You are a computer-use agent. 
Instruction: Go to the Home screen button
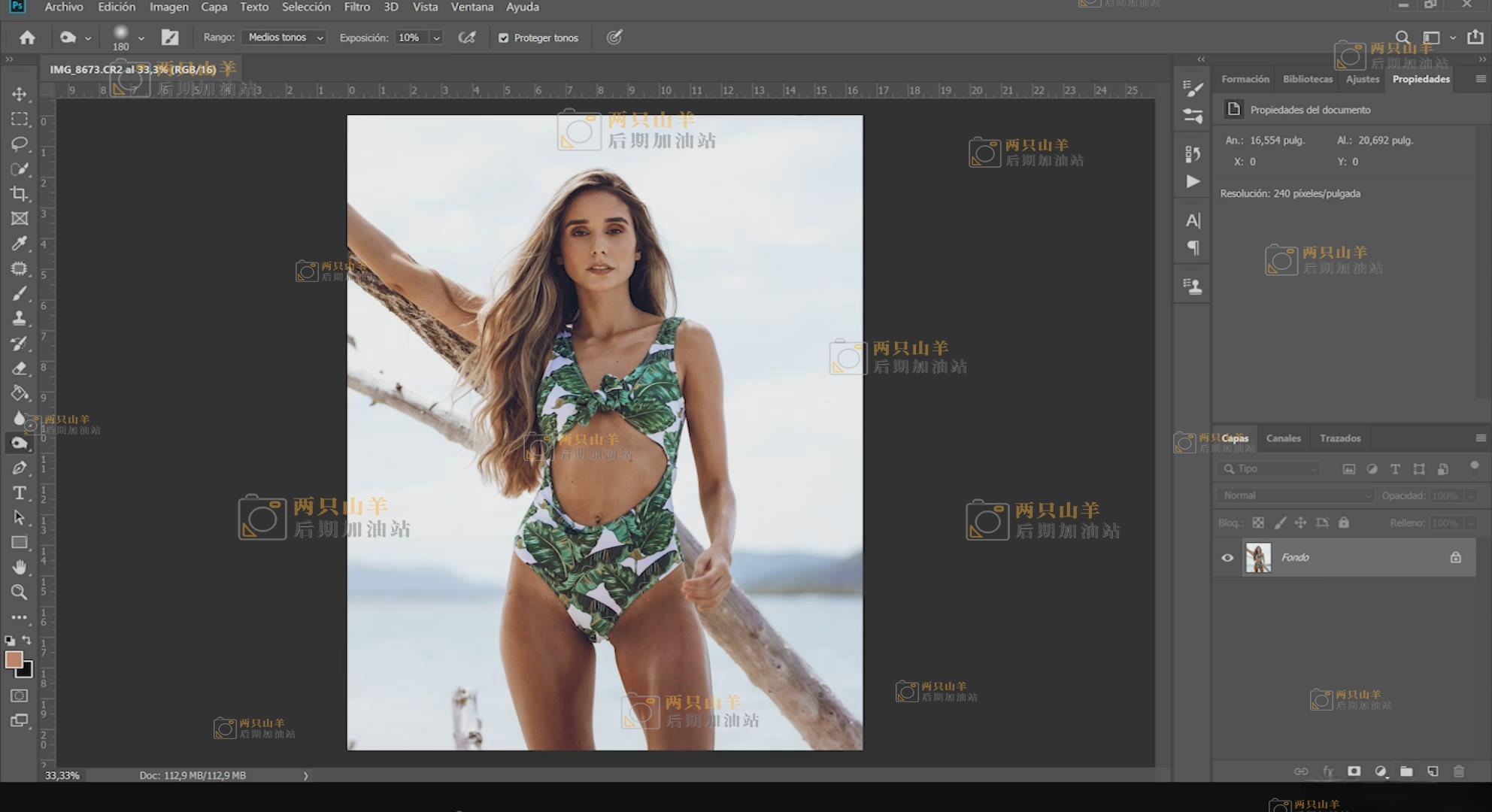27,38
